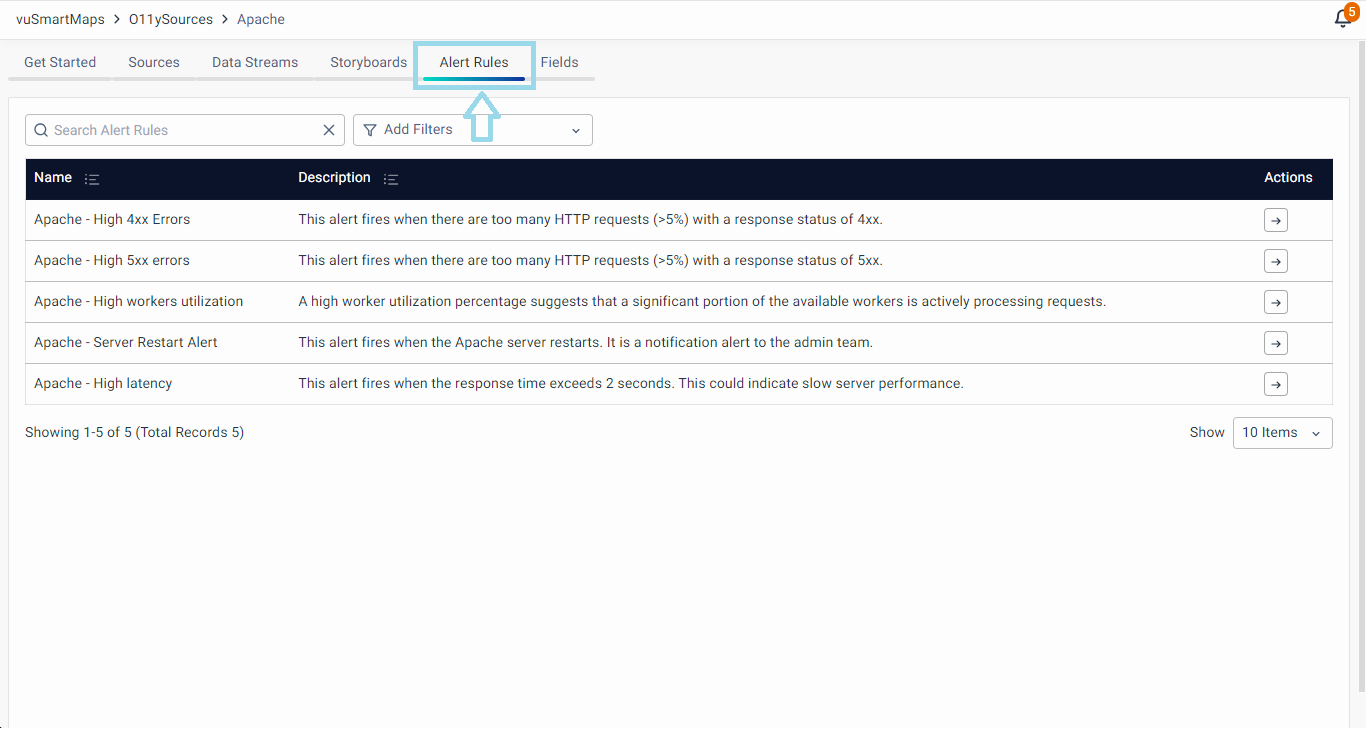Switch to the Get Started tab
The image size is (1366, 729).
[x=60, y=62]
